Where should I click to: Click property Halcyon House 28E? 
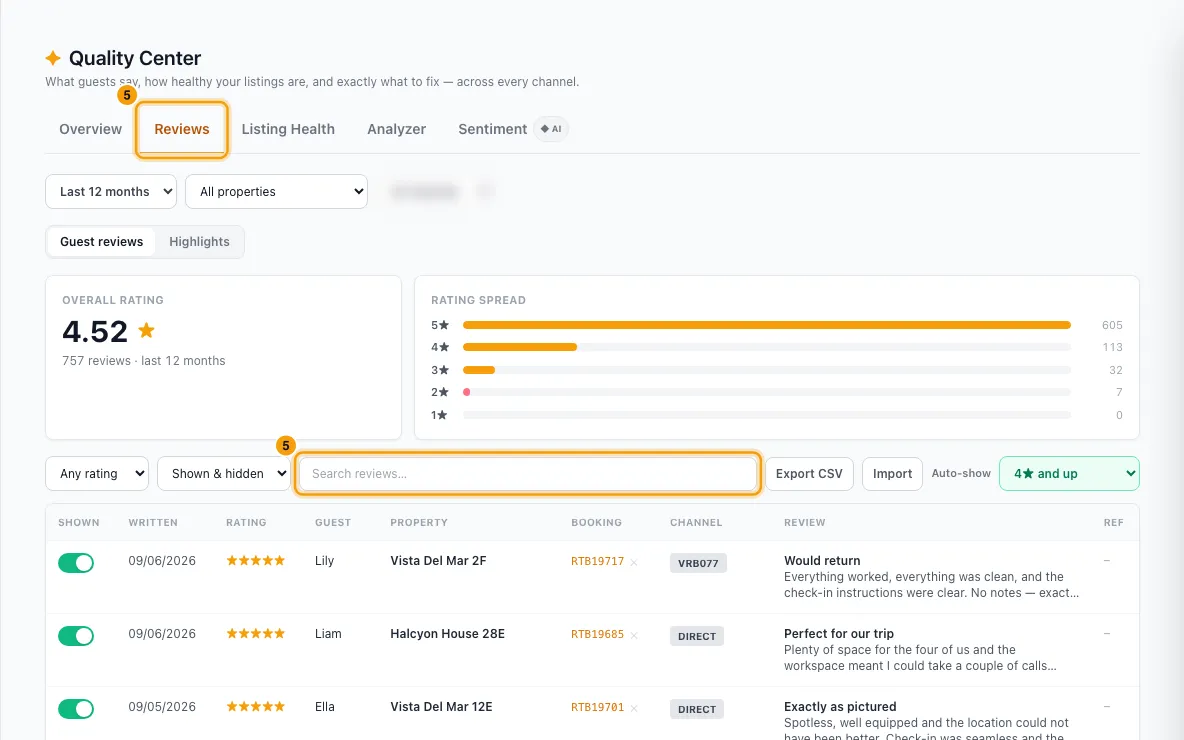click(x=447, y=634)
